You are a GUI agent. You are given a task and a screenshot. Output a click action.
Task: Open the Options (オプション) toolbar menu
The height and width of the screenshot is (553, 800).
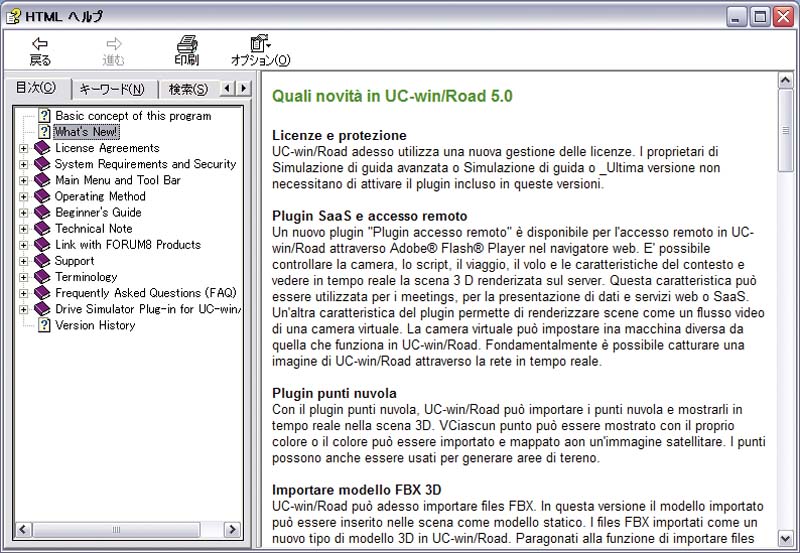coord(260,43)
